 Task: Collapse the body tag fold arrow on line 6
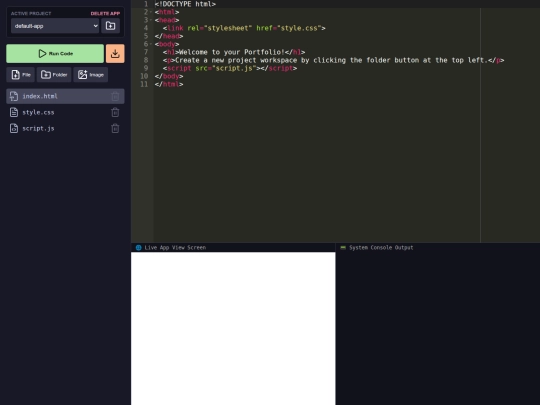(x=151, y=44)
